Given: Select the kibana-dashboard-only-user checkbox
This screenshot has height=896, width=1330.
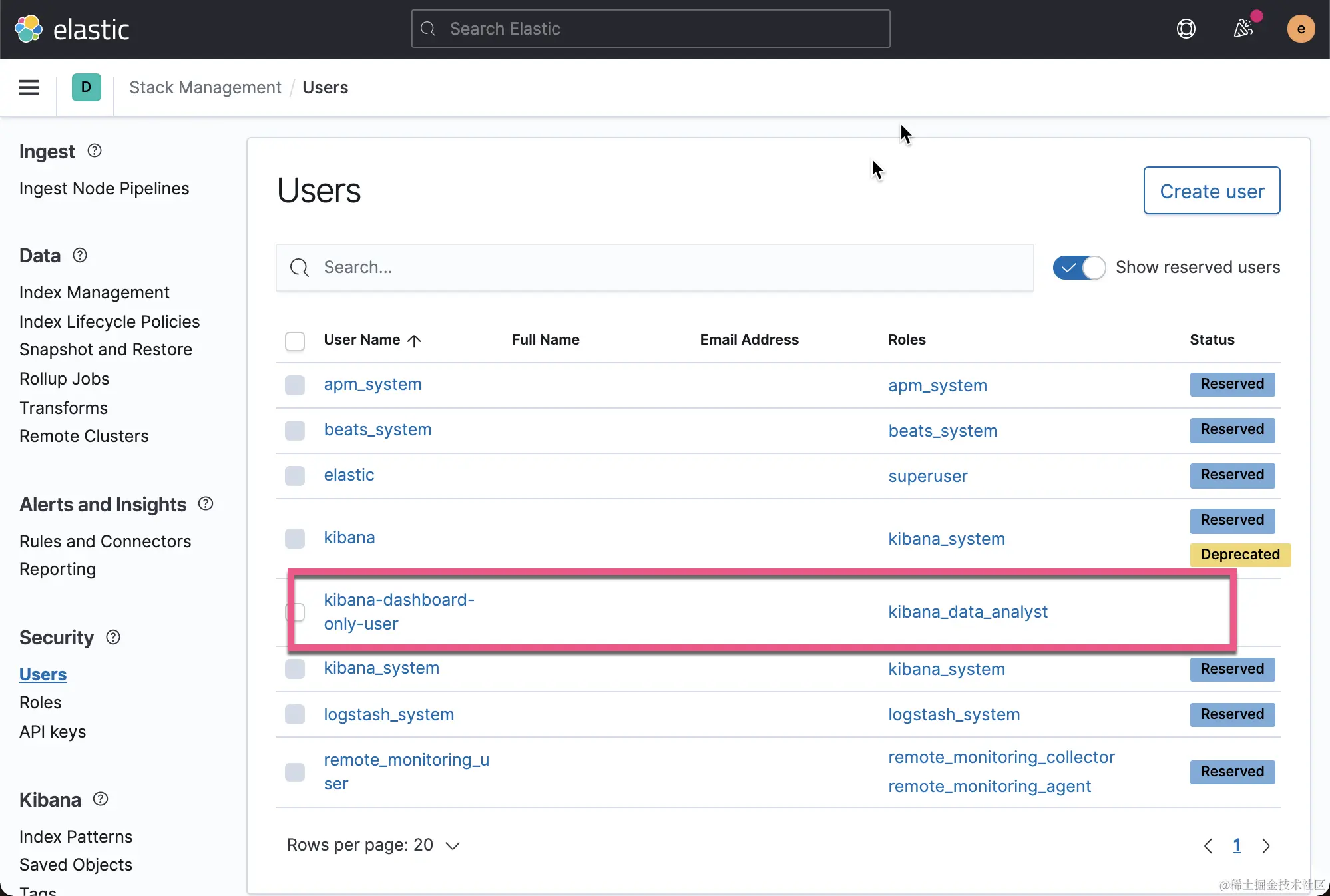Looking at the screenshot, I should coord(298,612).
